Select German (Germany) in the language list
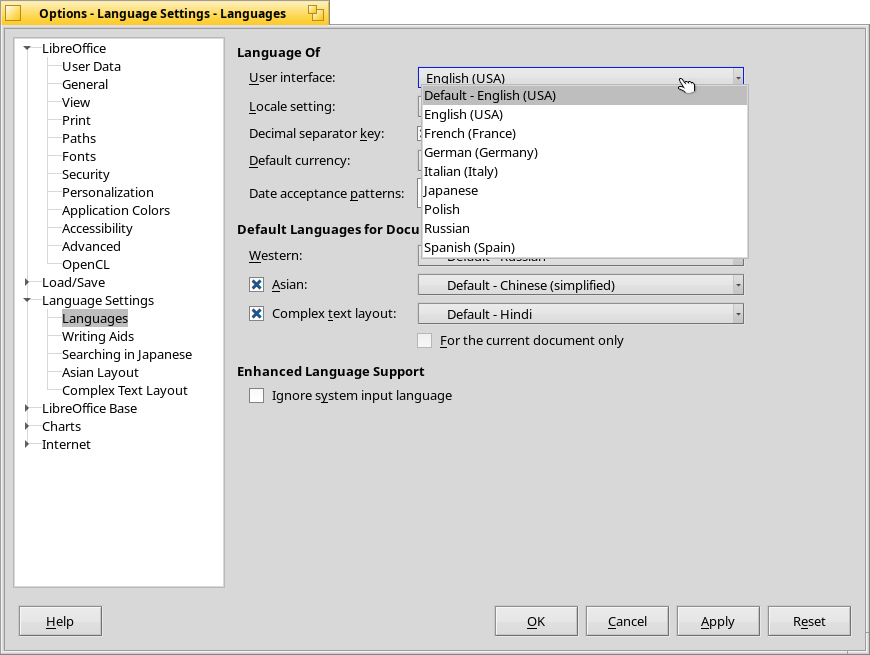Screen dimensions: 870x655 (585, 153)
